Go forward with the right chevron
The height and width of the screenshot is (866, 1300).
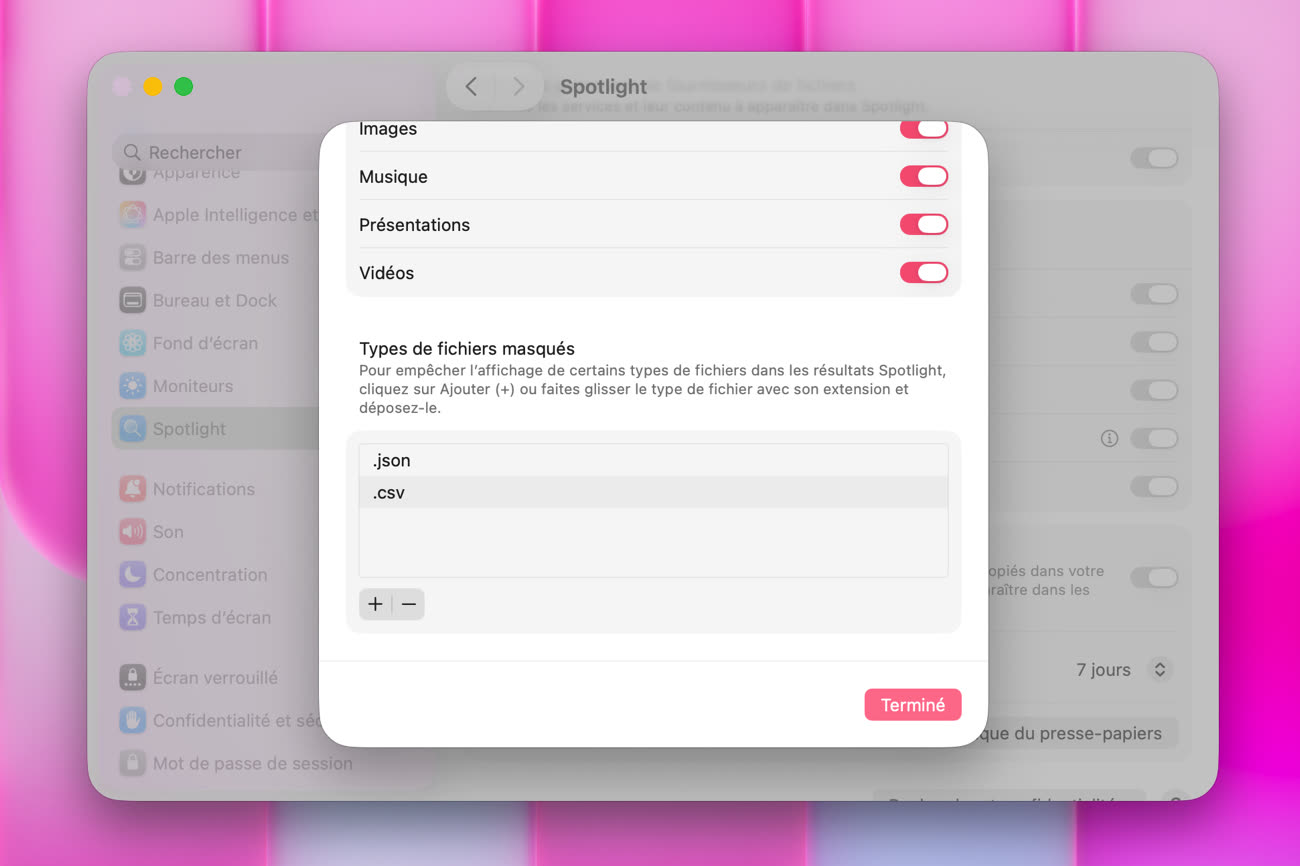click(518, 87)
